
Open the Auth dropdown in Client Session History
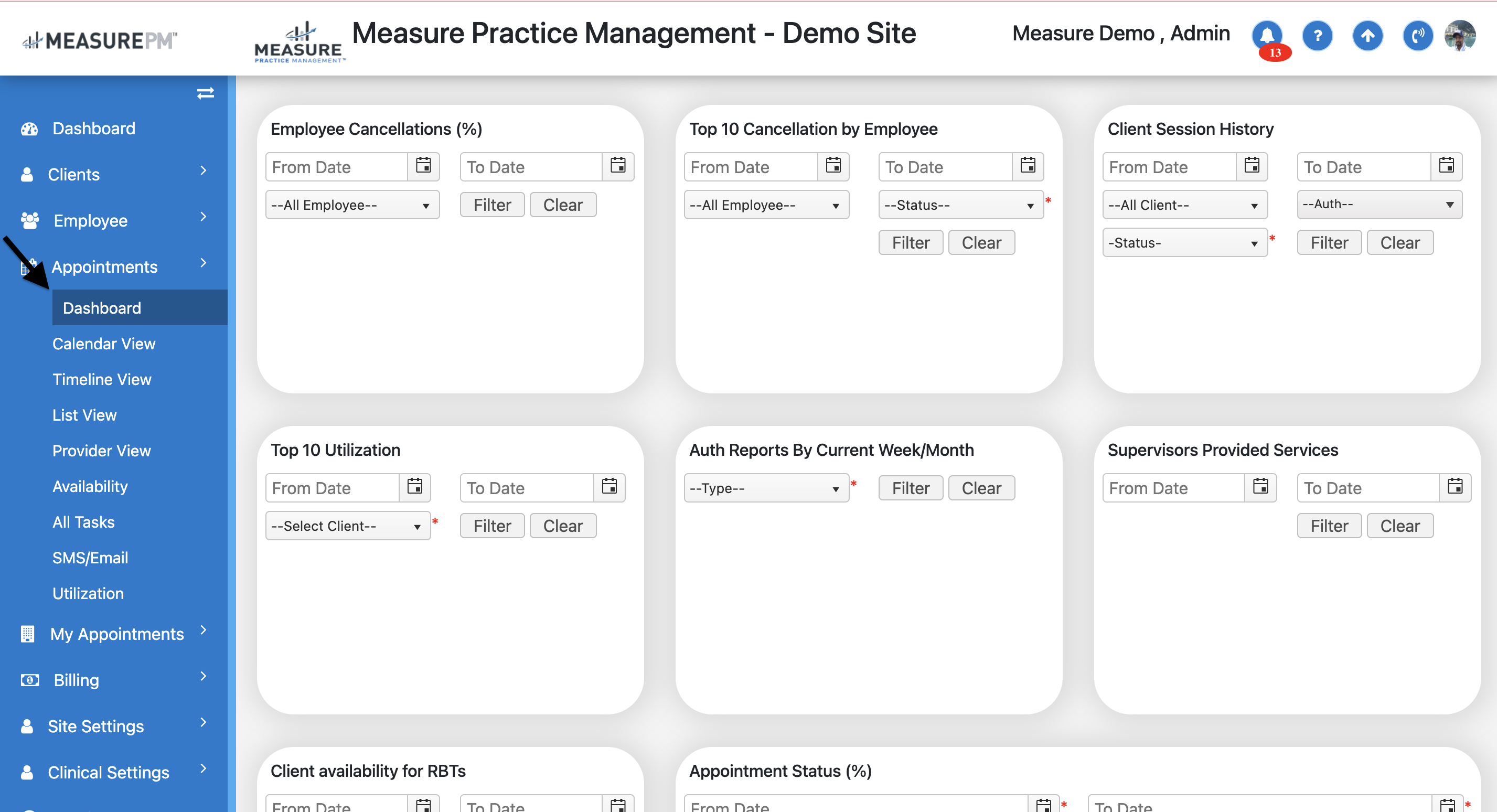pyautogui.click(x=1379, y=205)
